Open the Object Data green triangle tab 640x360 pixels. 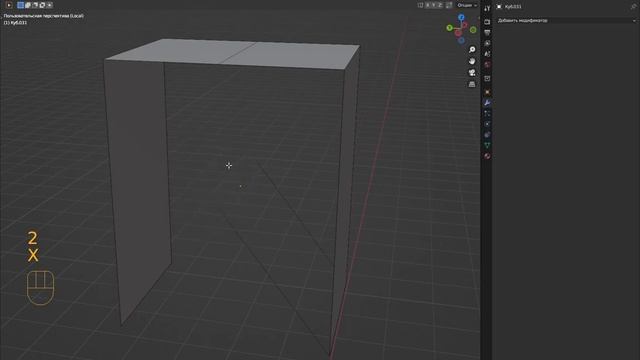tap(487, 145)
